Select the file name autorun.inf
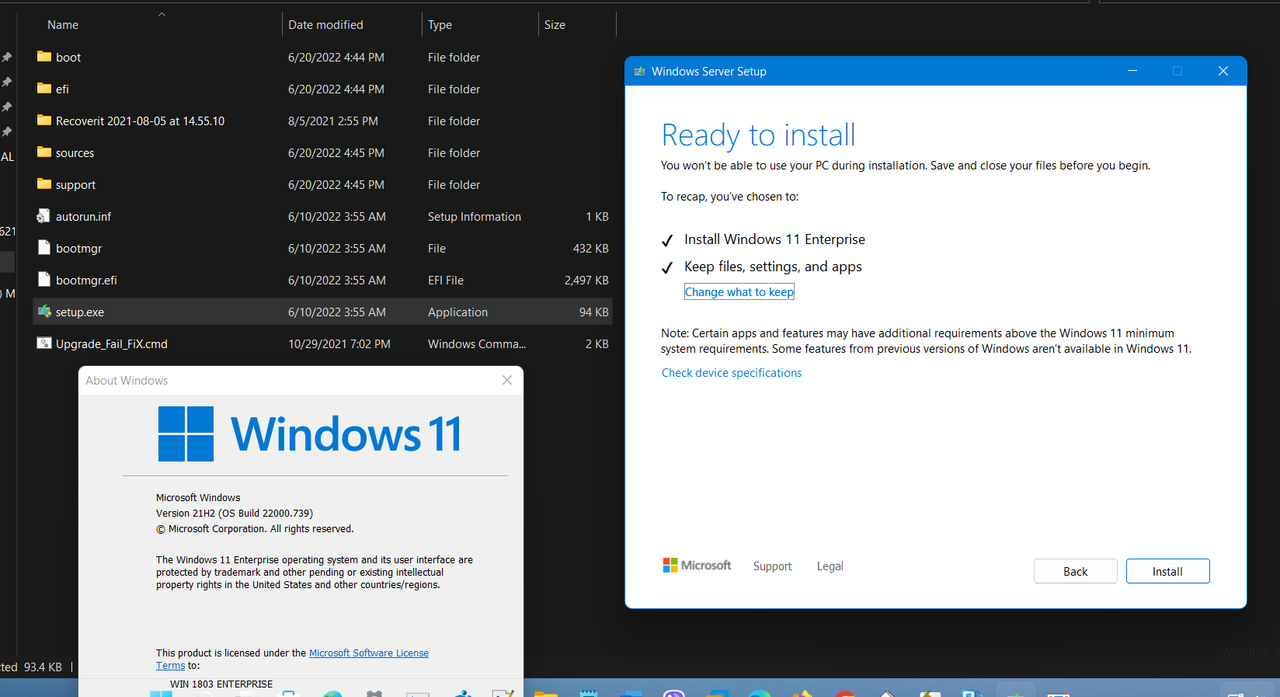Screen dimensions: 1280x697 point(84,216)
